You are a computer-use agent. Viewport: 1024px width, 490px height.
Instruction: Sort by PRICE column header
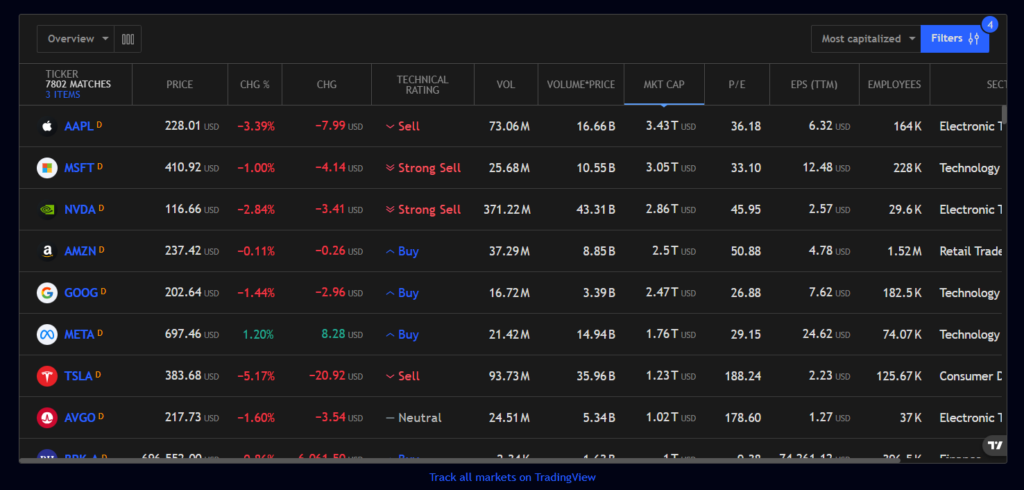click(x=180, y=85)
